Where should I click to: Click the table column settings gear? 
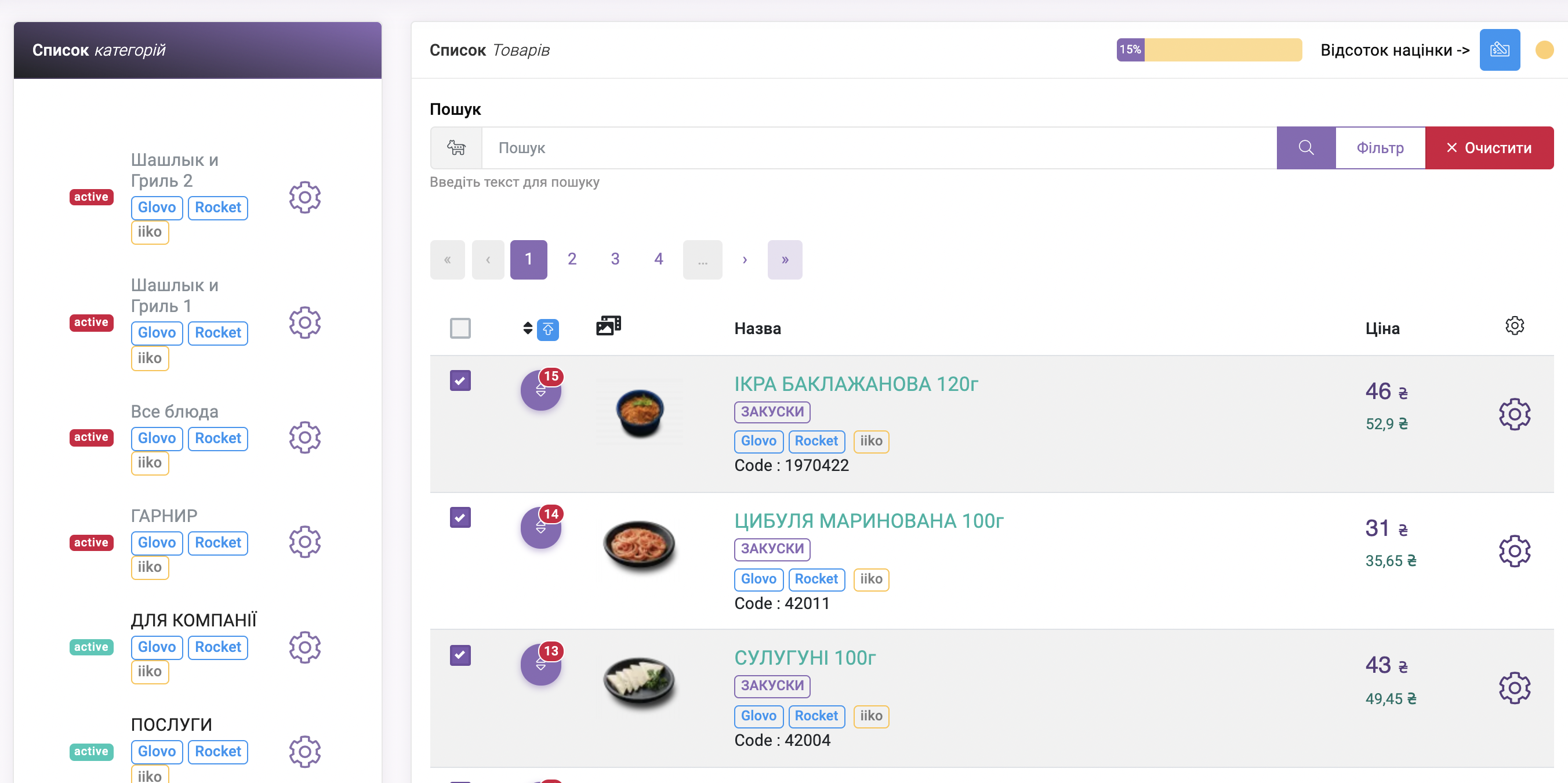pos(1515,326)
